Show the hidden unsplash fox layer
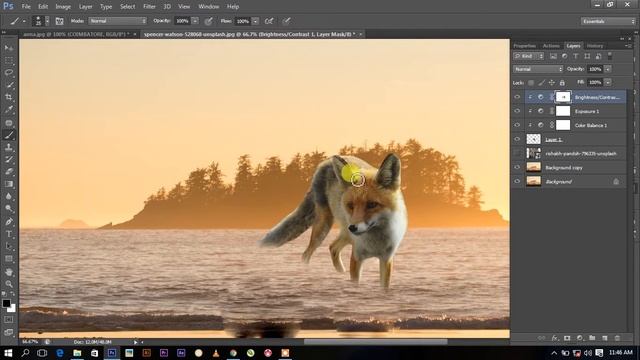The width and height of the screenshot is (640, 360). (517, 153)
